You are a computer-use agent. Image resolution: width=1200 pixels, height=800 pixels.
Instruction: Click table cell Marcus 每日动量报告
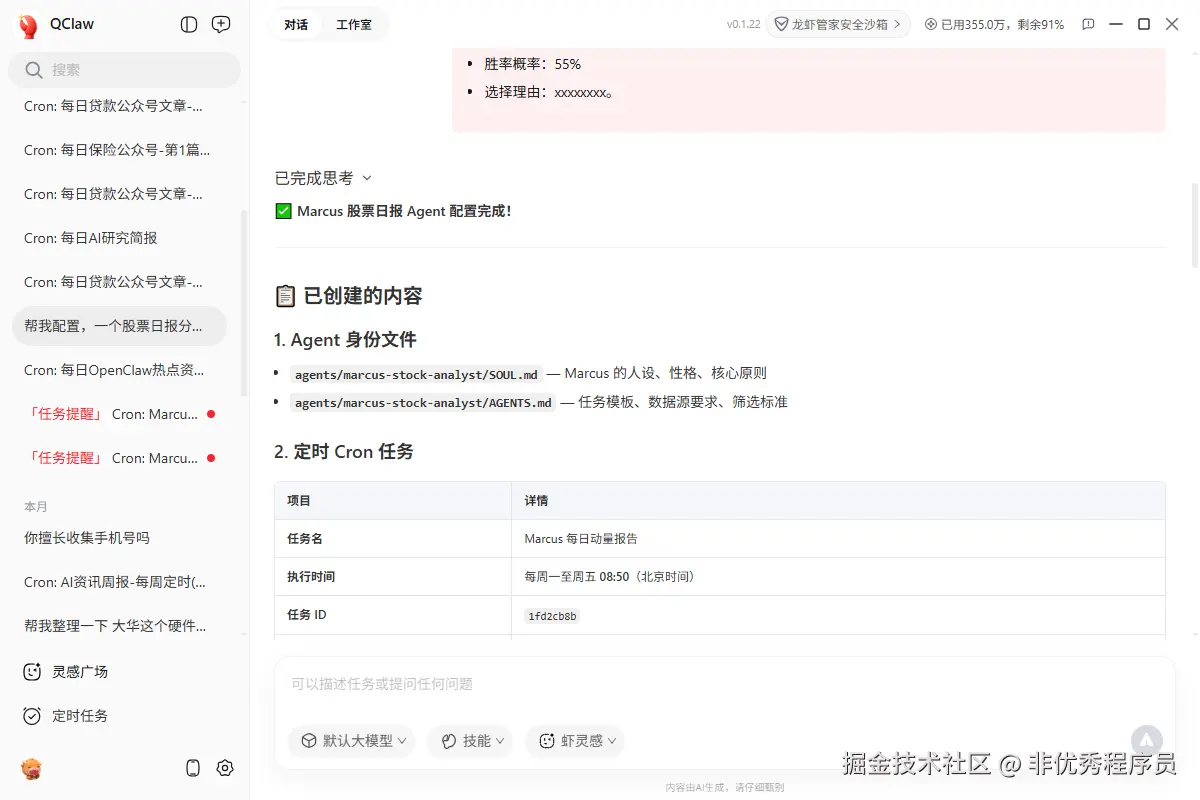pos(581,538)
